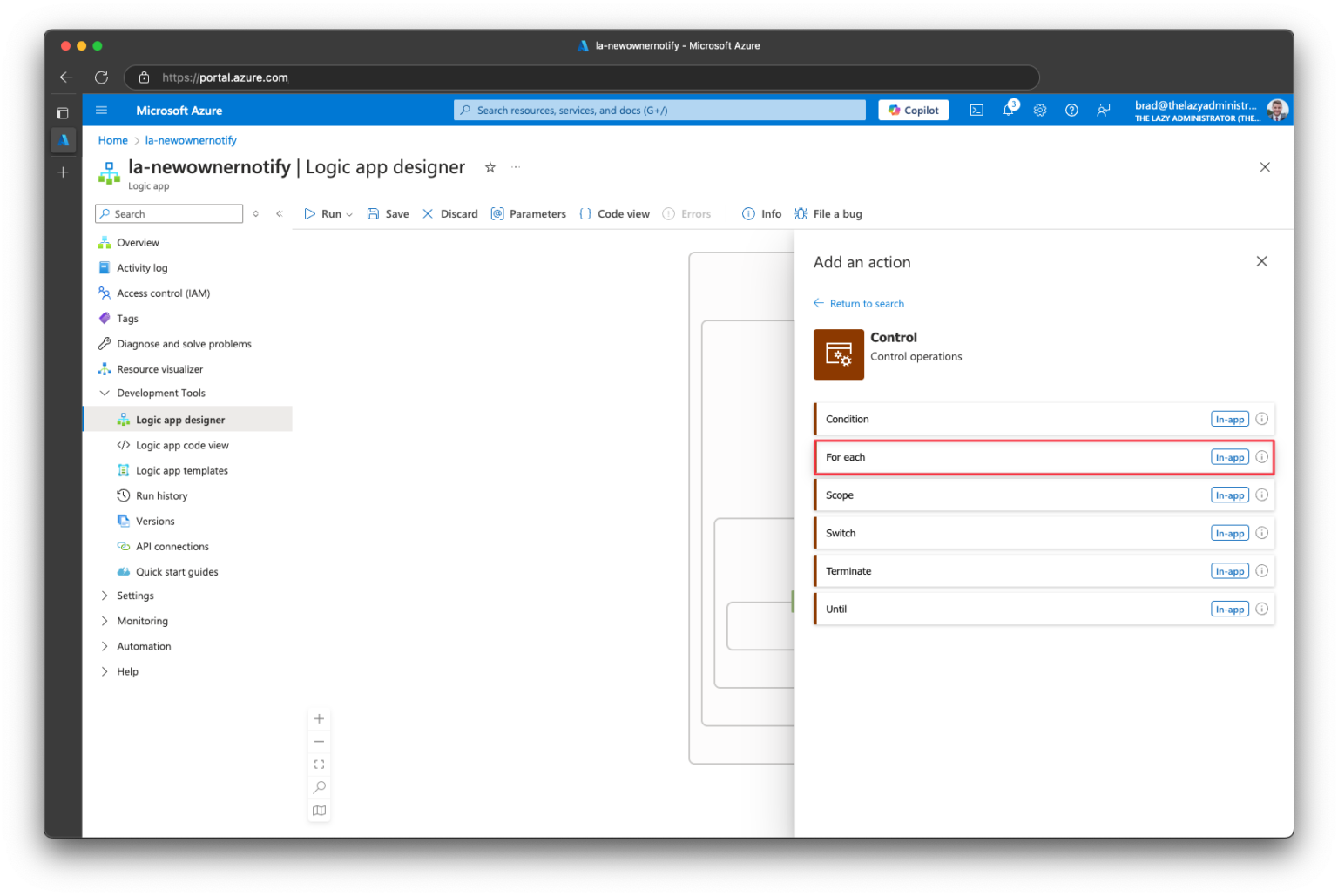Click the Copilot button
The height and width of the screenshot is (896, 1338).
pos(913,111)
